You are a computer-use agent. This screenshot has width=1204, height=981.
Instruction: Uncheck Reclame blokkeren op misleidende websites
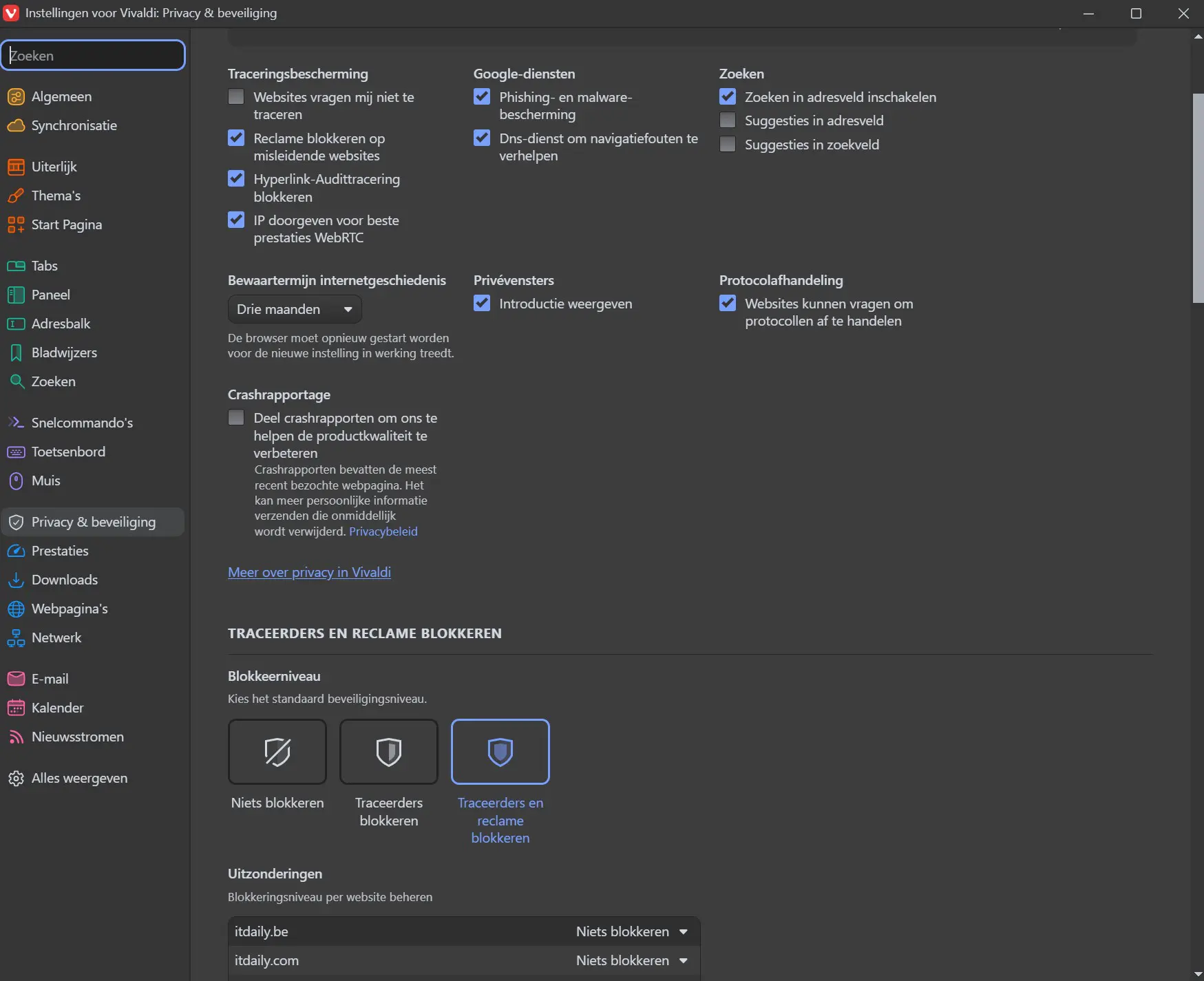(x=236, y=138)
